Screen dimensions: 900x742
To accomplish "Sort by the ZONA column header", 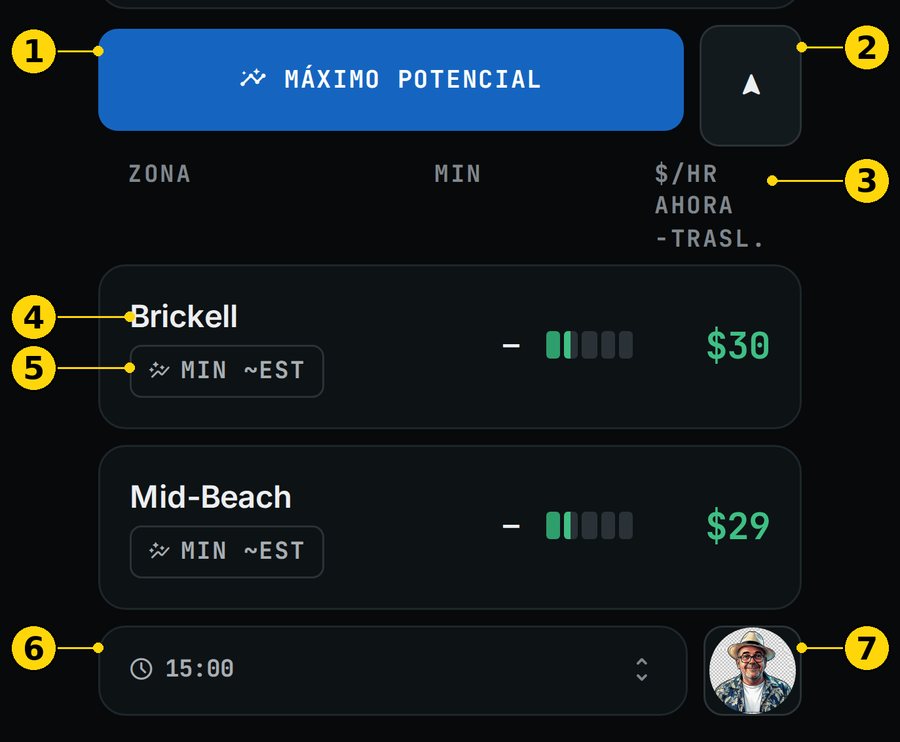I will pyautogui.click(x=159, y=174).
